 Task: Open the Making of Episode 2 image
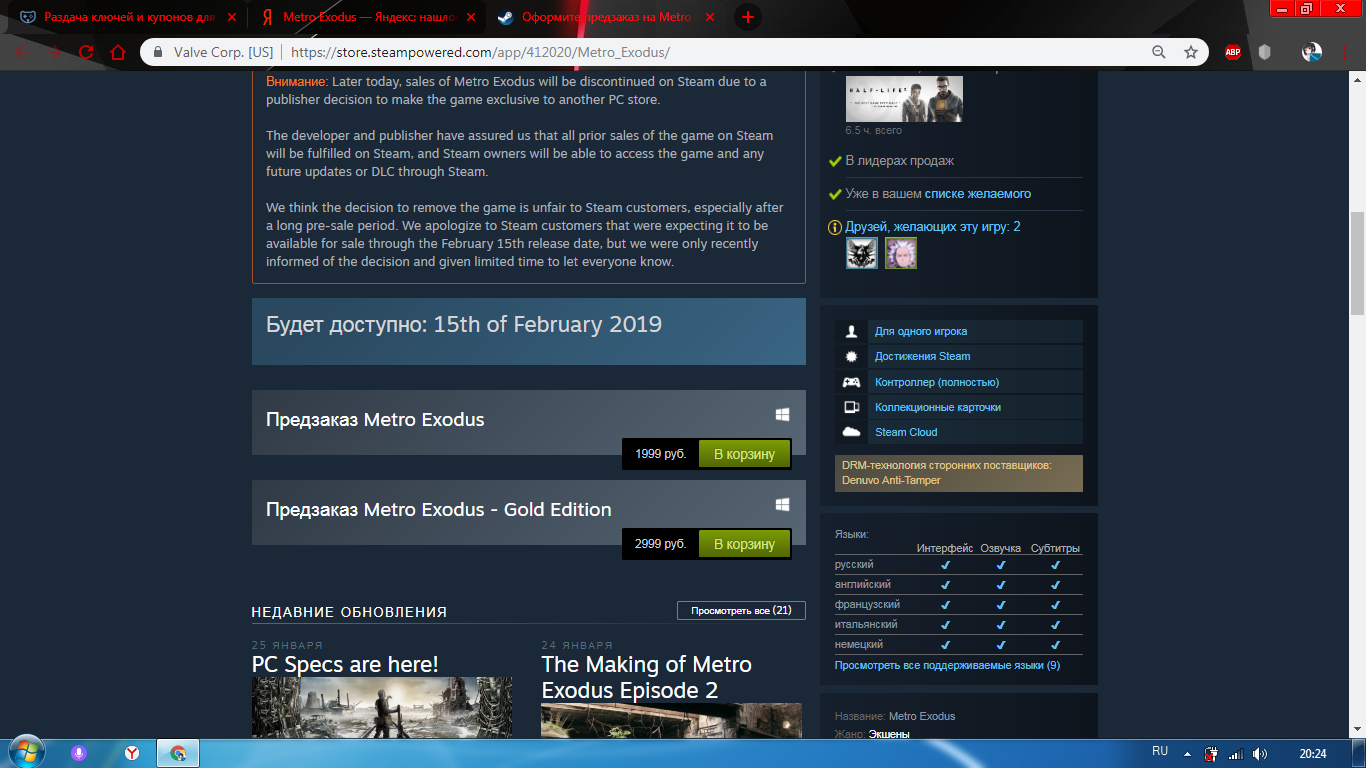point(671,721)
